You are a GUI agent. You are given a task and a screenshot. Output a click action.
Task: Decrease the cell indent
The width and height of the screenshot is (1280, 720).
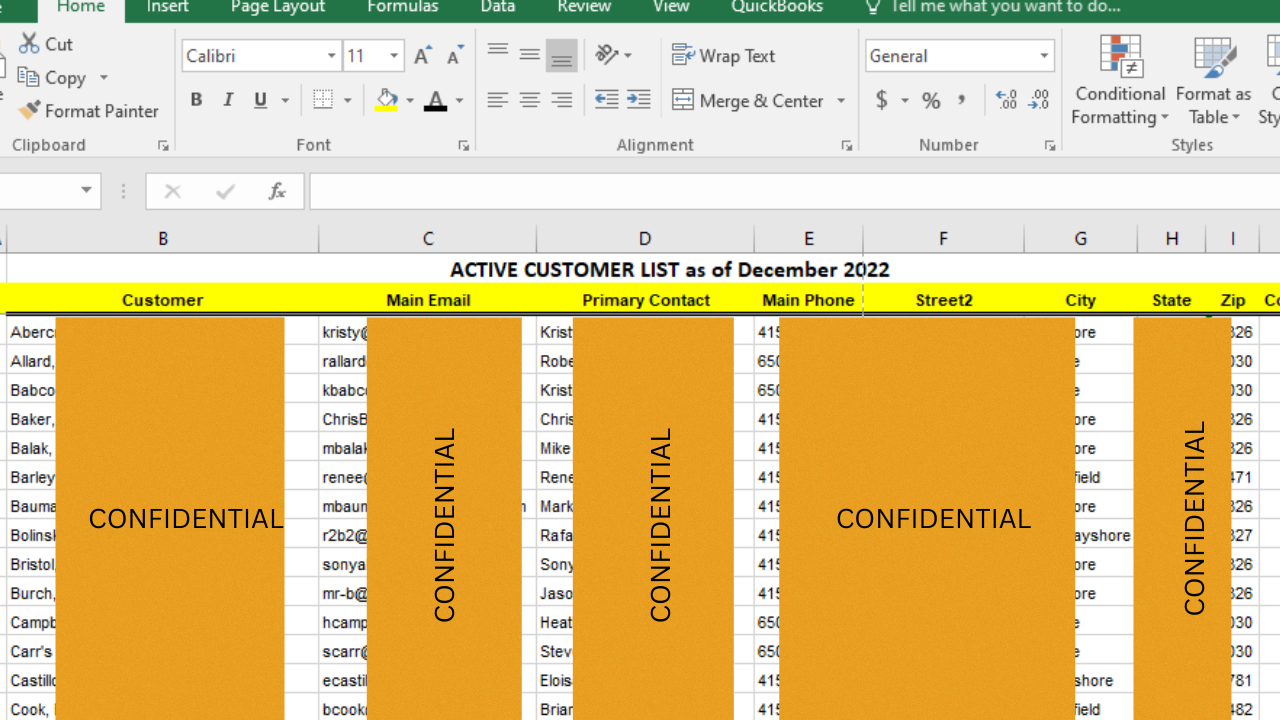coord(606,100)
